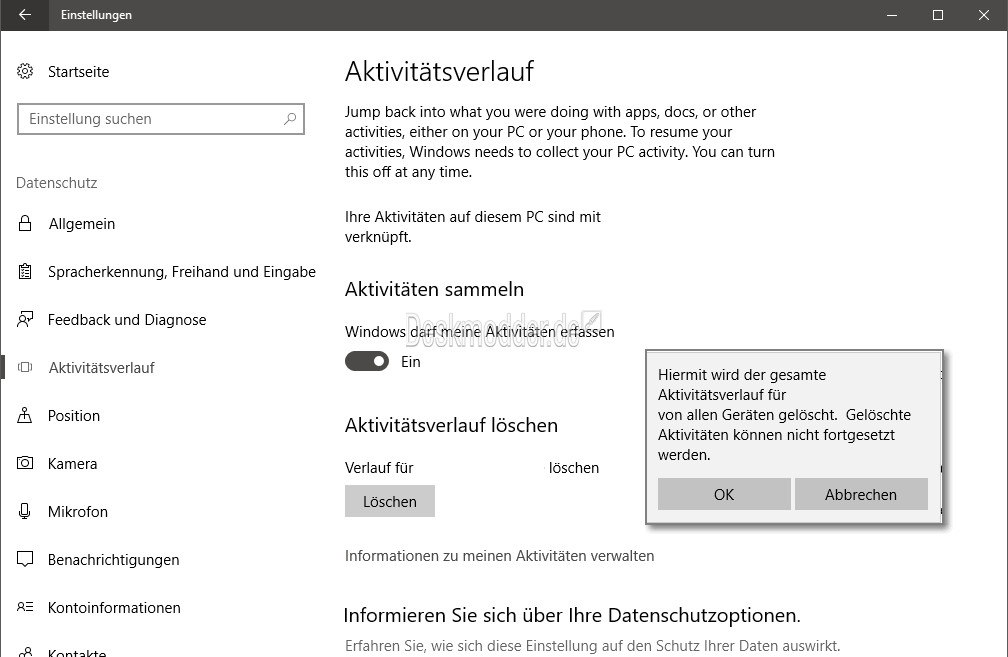Click the Mikrofon microphone icon
This screenshot has width=1008, height=657.
(x=25, y=512)
